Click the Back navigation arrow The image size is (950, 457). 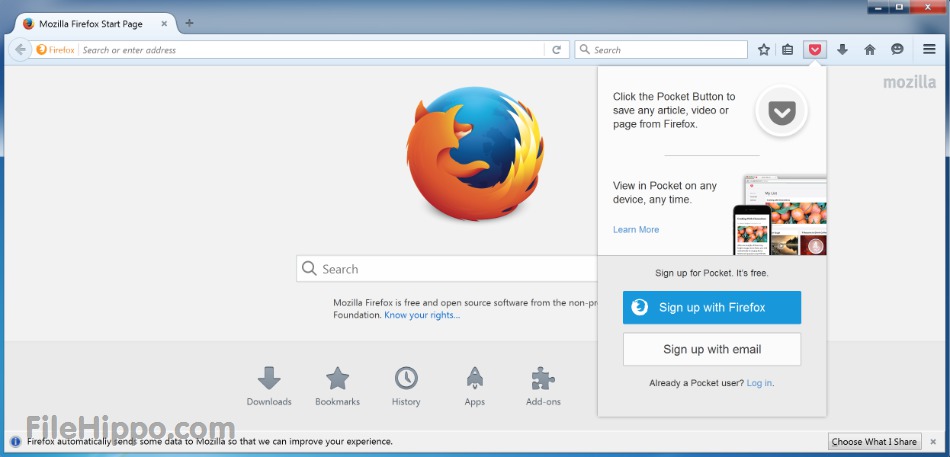[20, 50]
